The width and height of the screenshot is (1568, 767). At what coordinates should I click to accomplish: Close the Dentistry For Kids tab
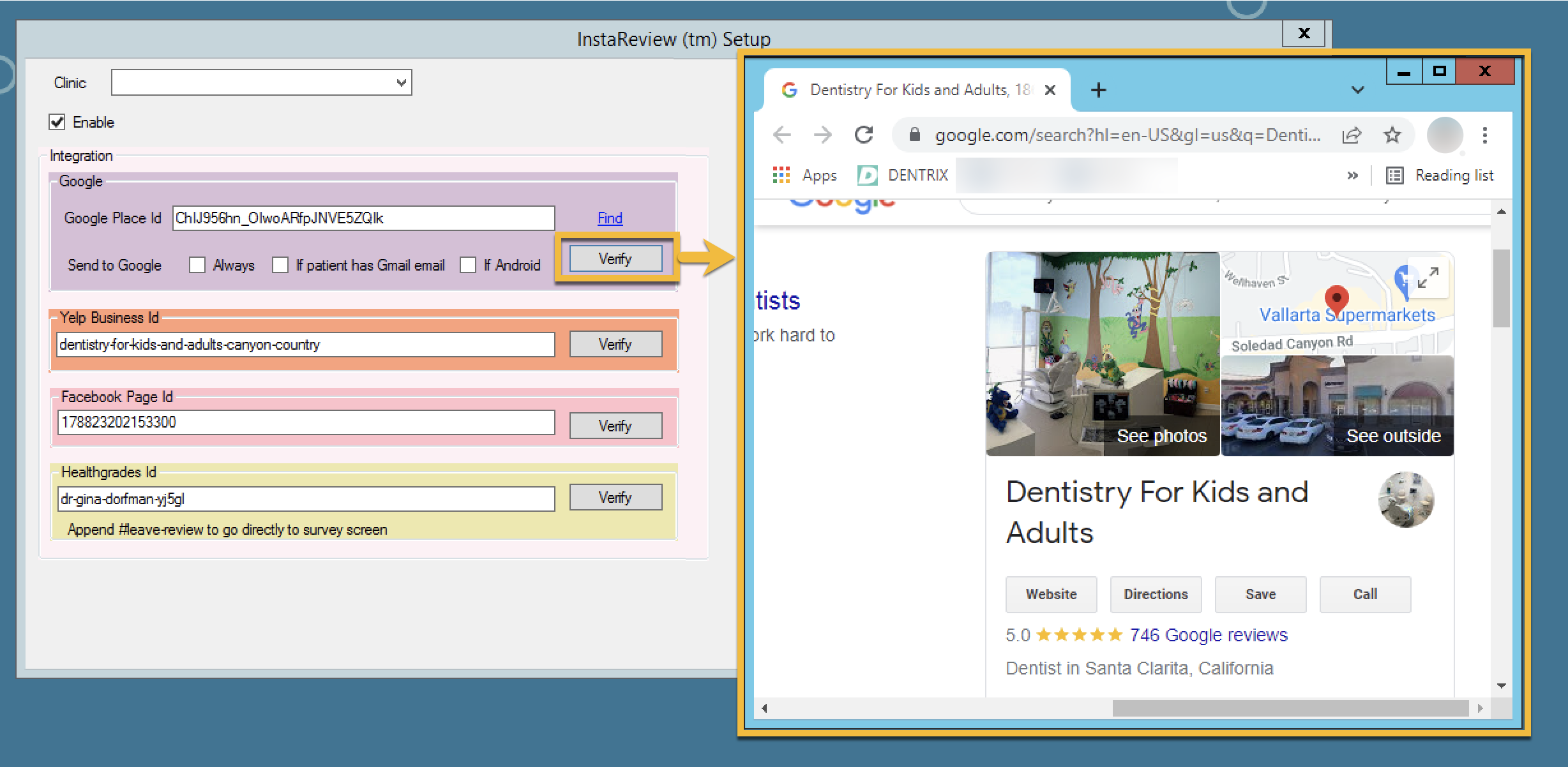(1050, 90)
